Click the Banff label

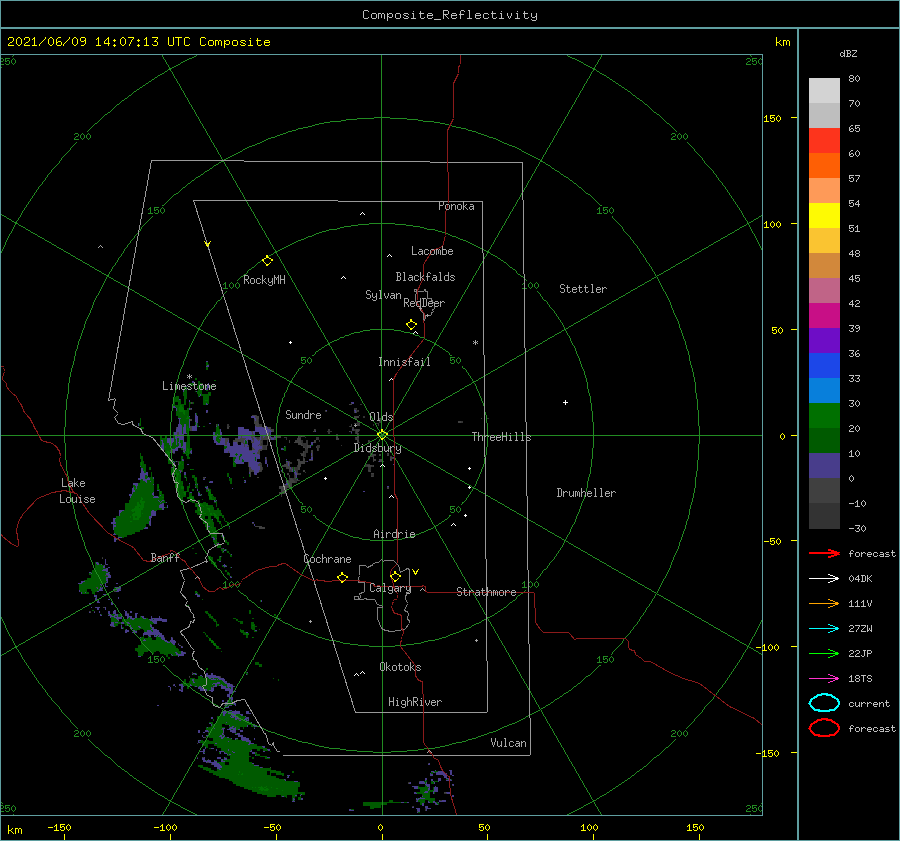(165, 557)
